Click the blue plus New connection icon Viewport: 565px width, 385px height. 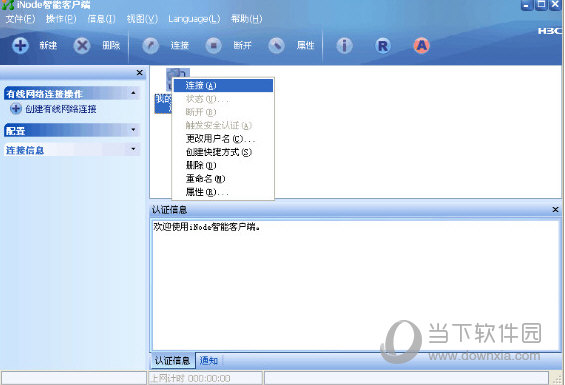[21, 46]
